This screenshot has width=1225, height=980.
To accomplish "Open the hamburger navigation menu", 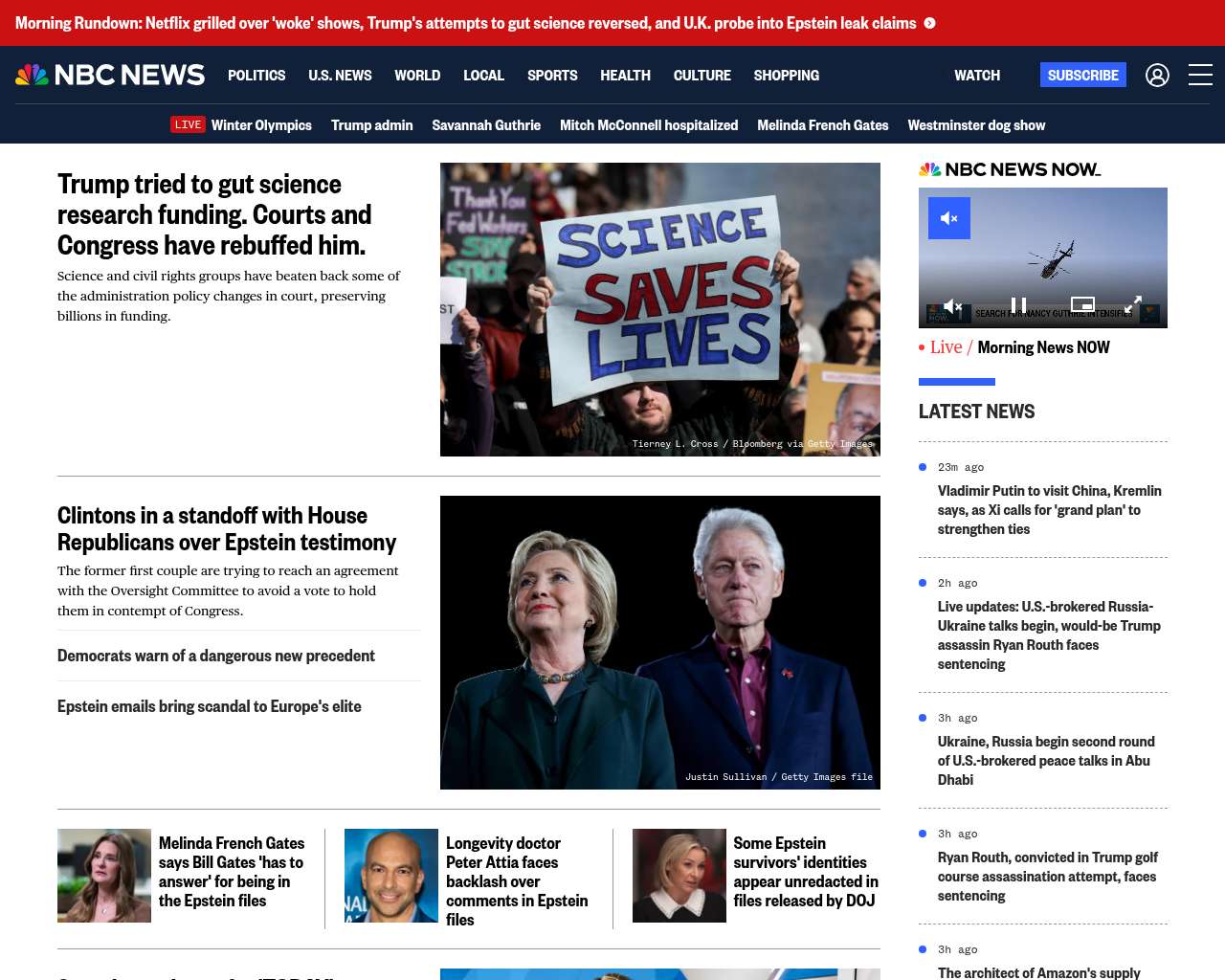I will [x=1200, y=75].
